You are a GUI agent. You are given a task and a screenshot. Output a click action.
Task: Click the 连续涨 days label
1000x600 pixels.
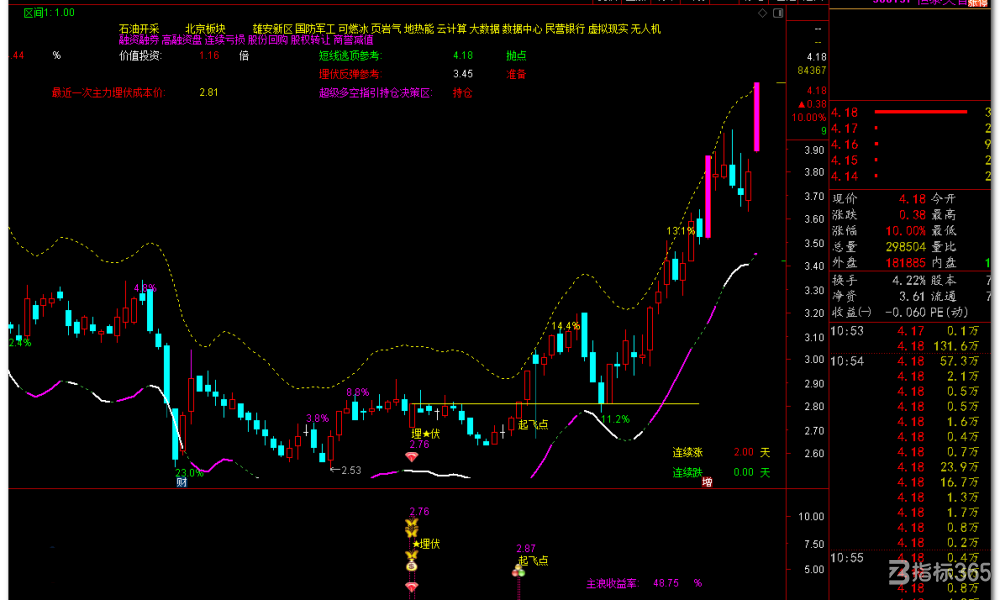(688, 452)
